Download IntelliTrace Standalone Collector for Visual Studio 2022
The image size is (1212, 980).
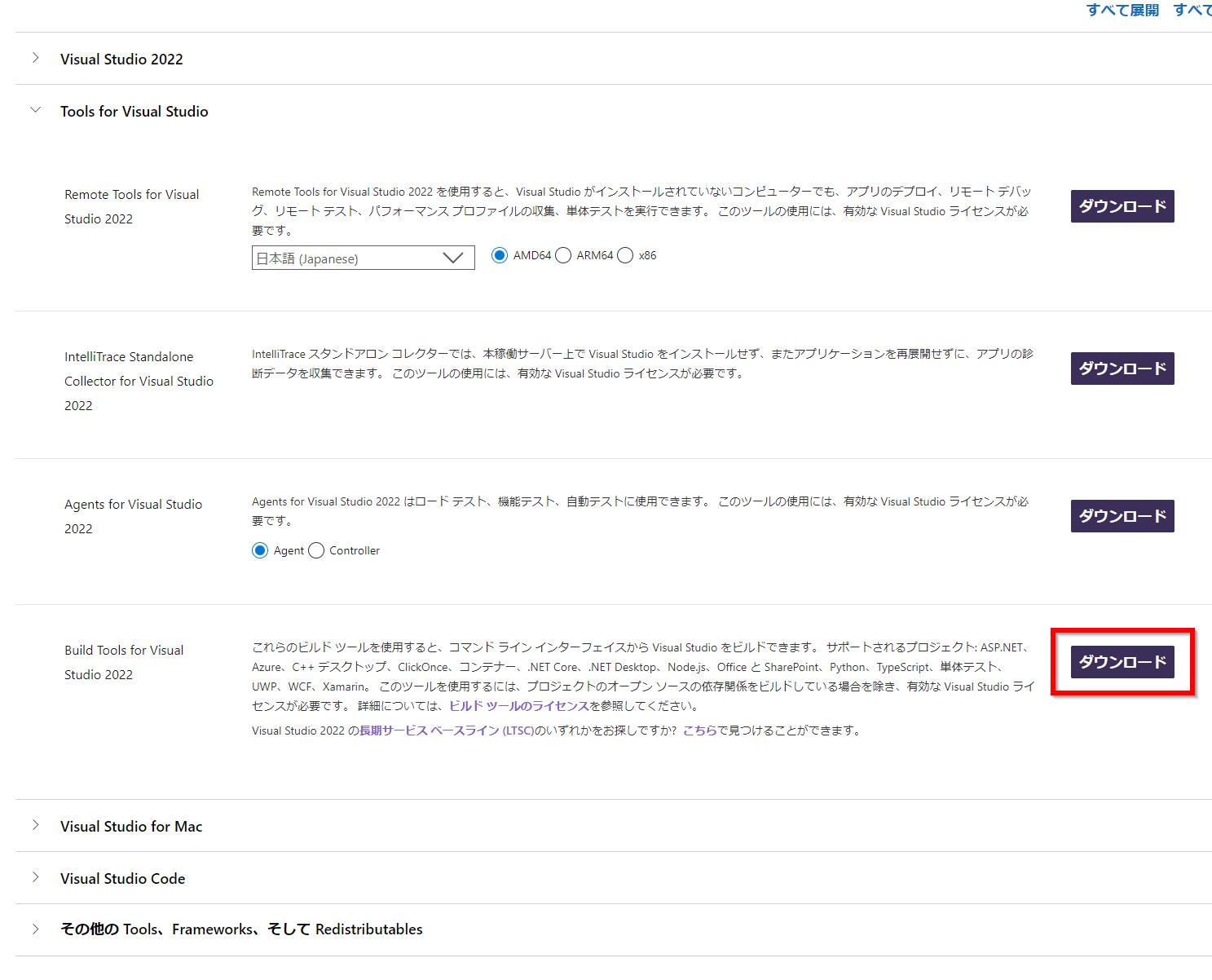[x=1122, y=368]
